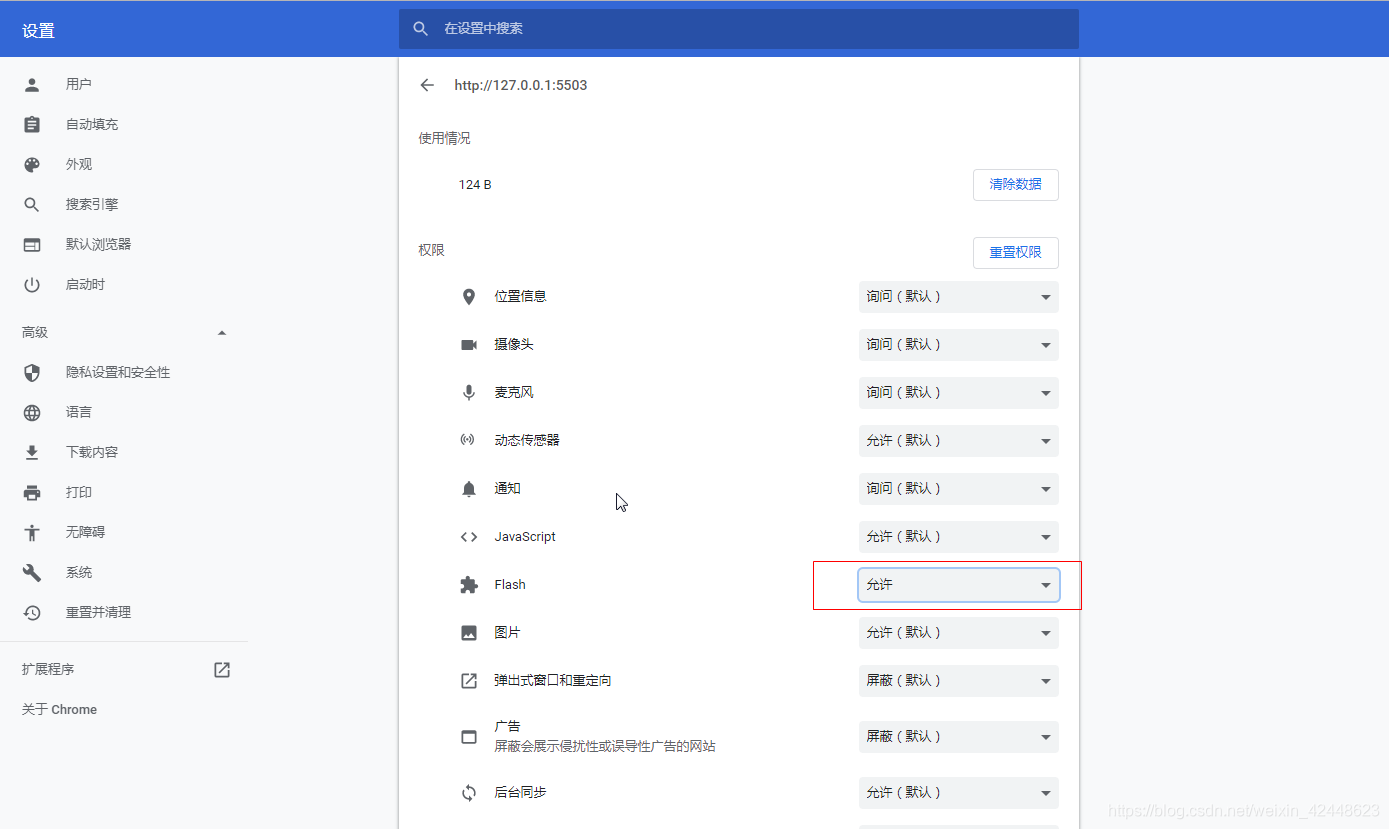The image size is (1389, 829).
Task: Click the back arrow next to http://127.0.0.1:5503
Action: (427, 85)
